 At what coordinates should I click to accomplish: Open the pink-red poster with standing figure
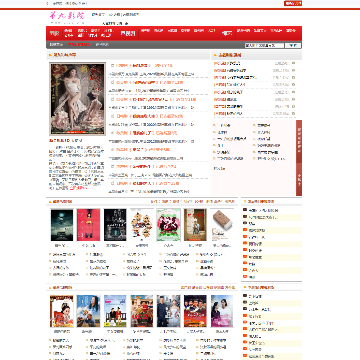[88, 225]
